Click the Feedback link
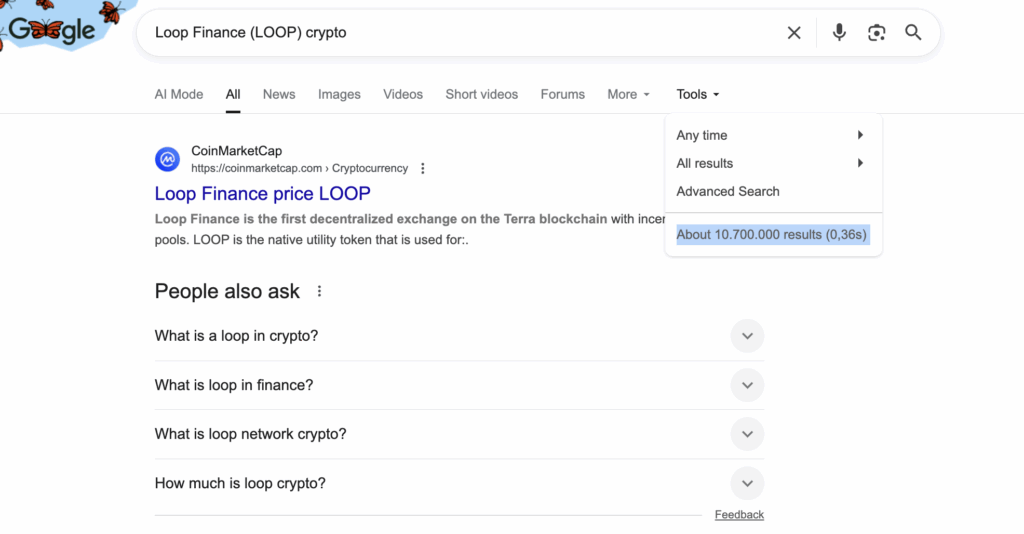1024x534 pixels. point(739,515)
